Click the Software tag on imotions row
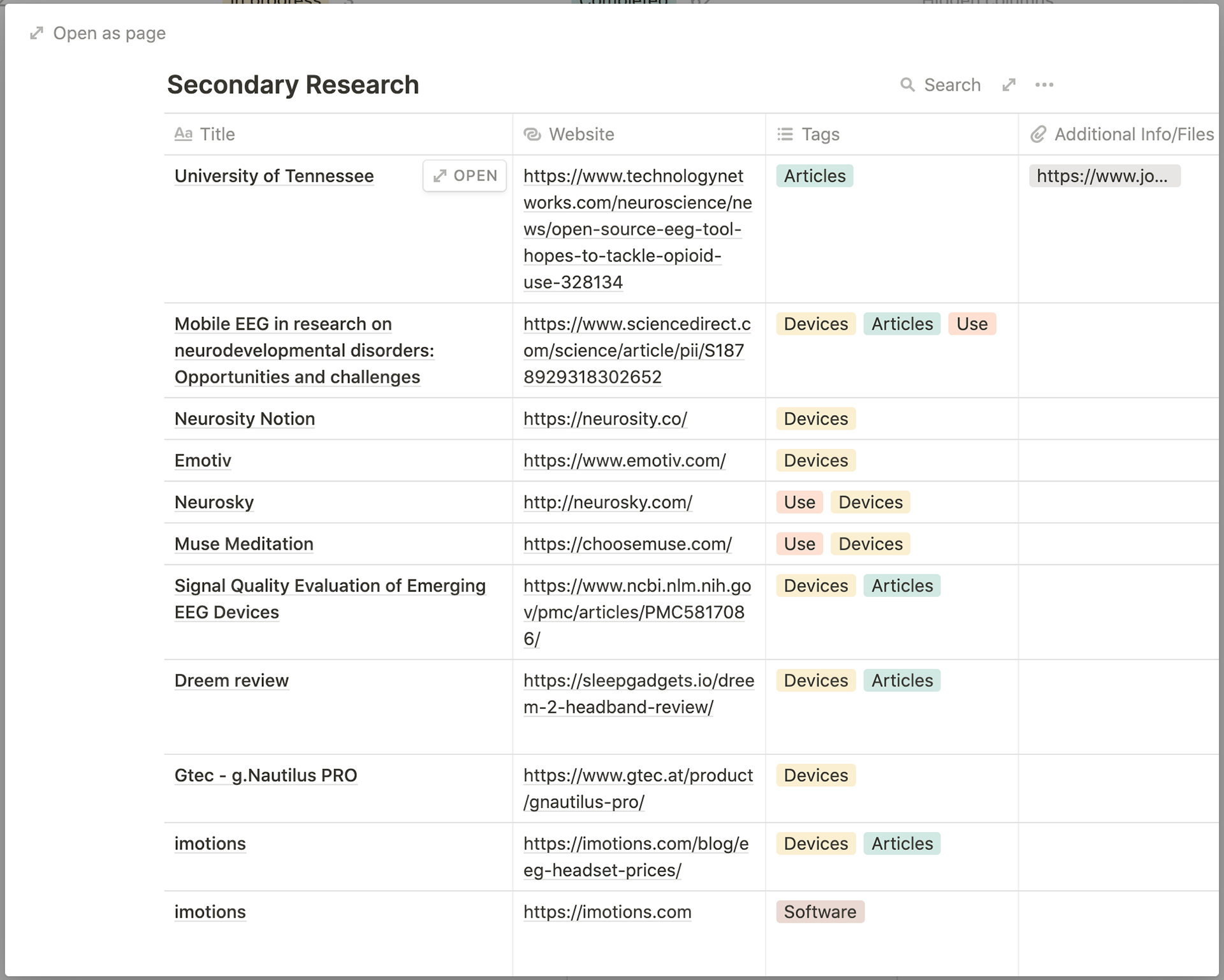Viewport: 1224px width, 980px height. [819, 912]
